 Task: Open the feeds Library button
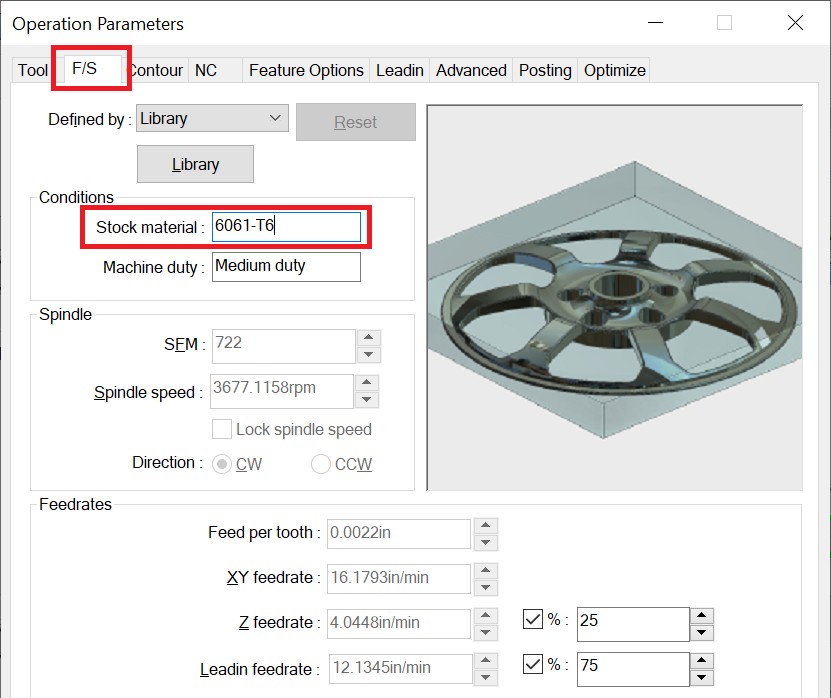(x=195, y=164)
